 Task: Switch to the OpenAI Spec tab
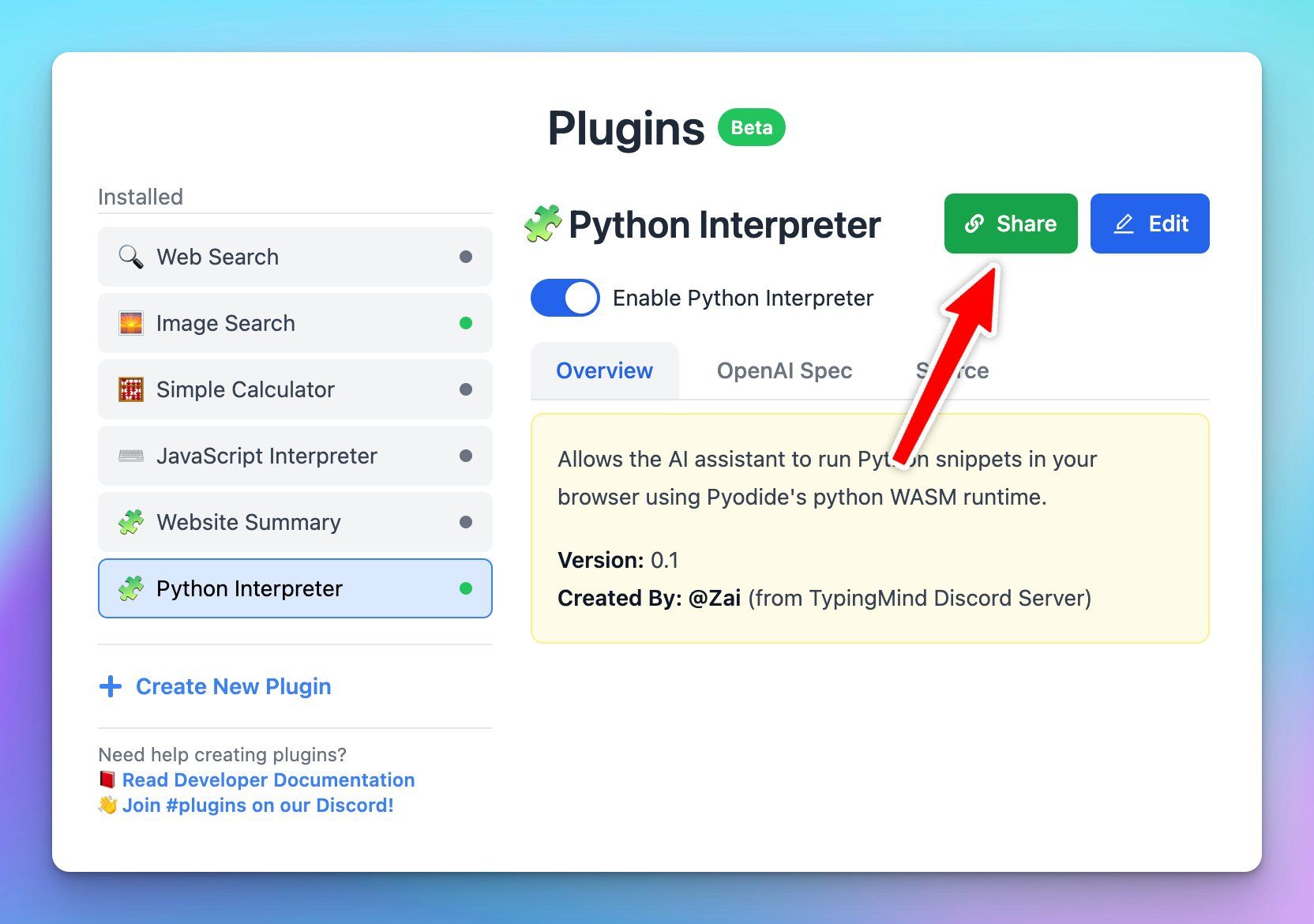pyautogui.click(x=784, y=370)
